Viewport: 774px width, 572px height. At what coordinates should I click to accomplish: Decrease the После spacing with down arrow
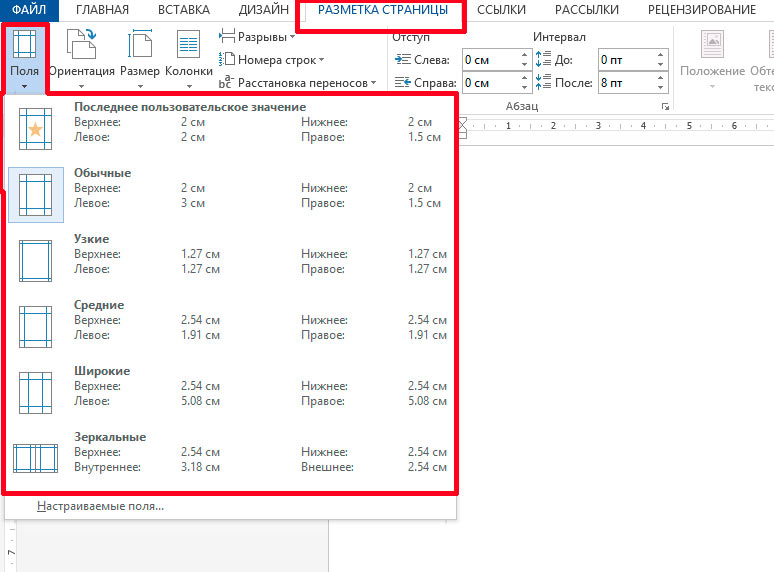pos(660,87)
